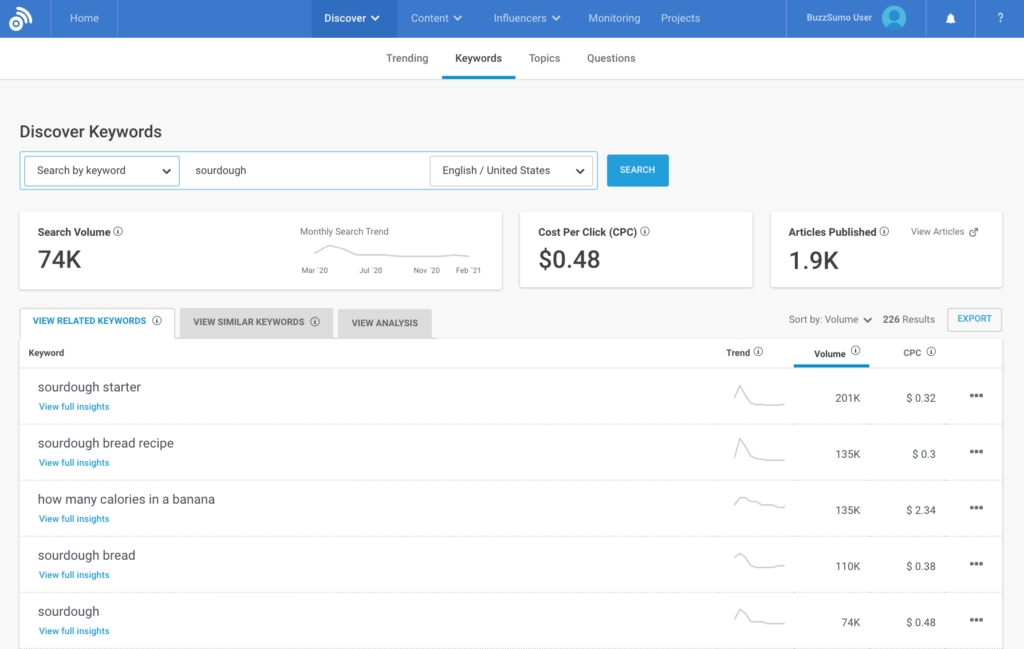Open View full insights for sourdough bread
Screen dimensions: 1024x649
coord(73,574)
